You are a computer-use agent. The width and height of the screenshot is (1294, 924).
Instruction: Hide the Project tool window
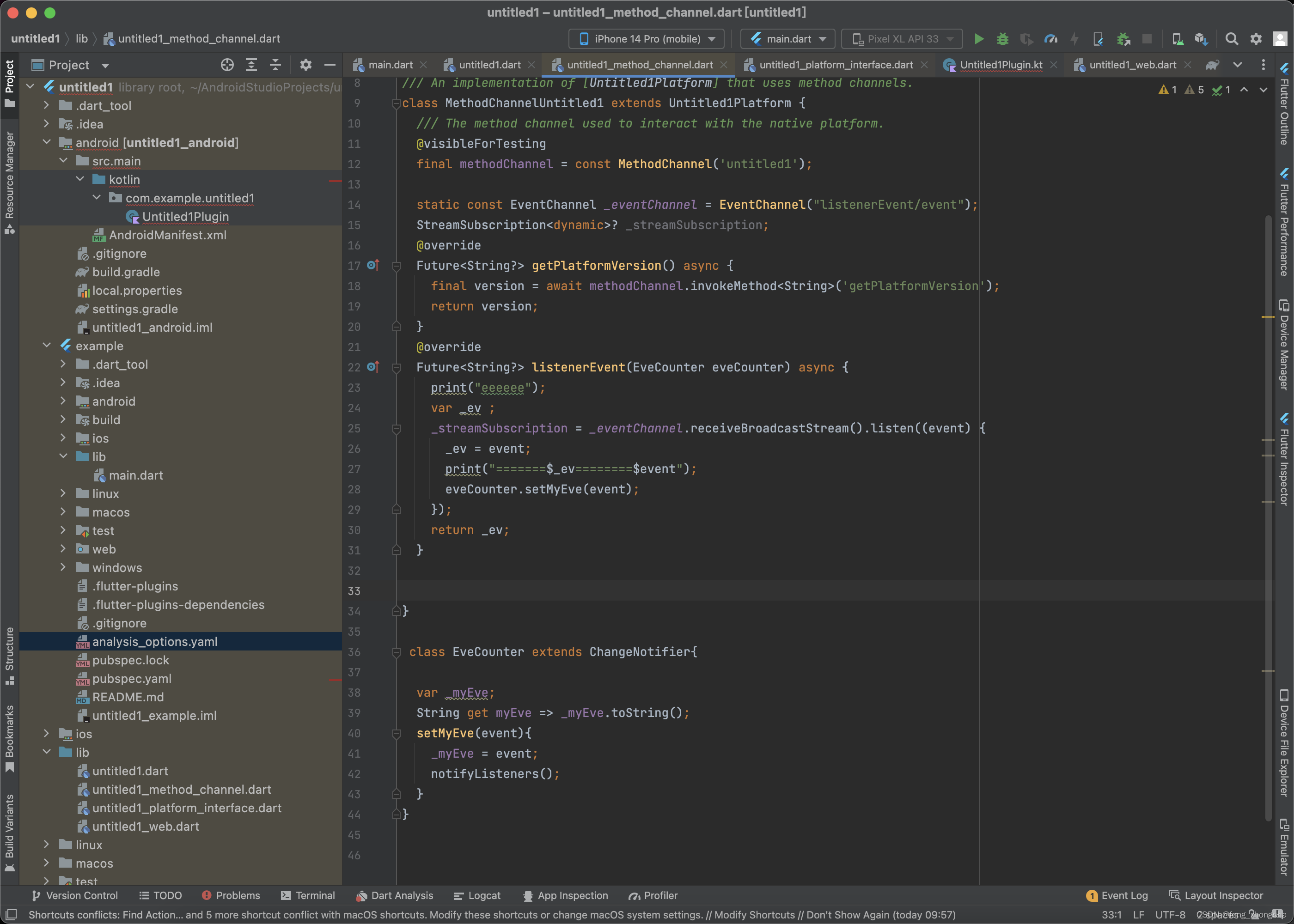click(x=330, y=65)
